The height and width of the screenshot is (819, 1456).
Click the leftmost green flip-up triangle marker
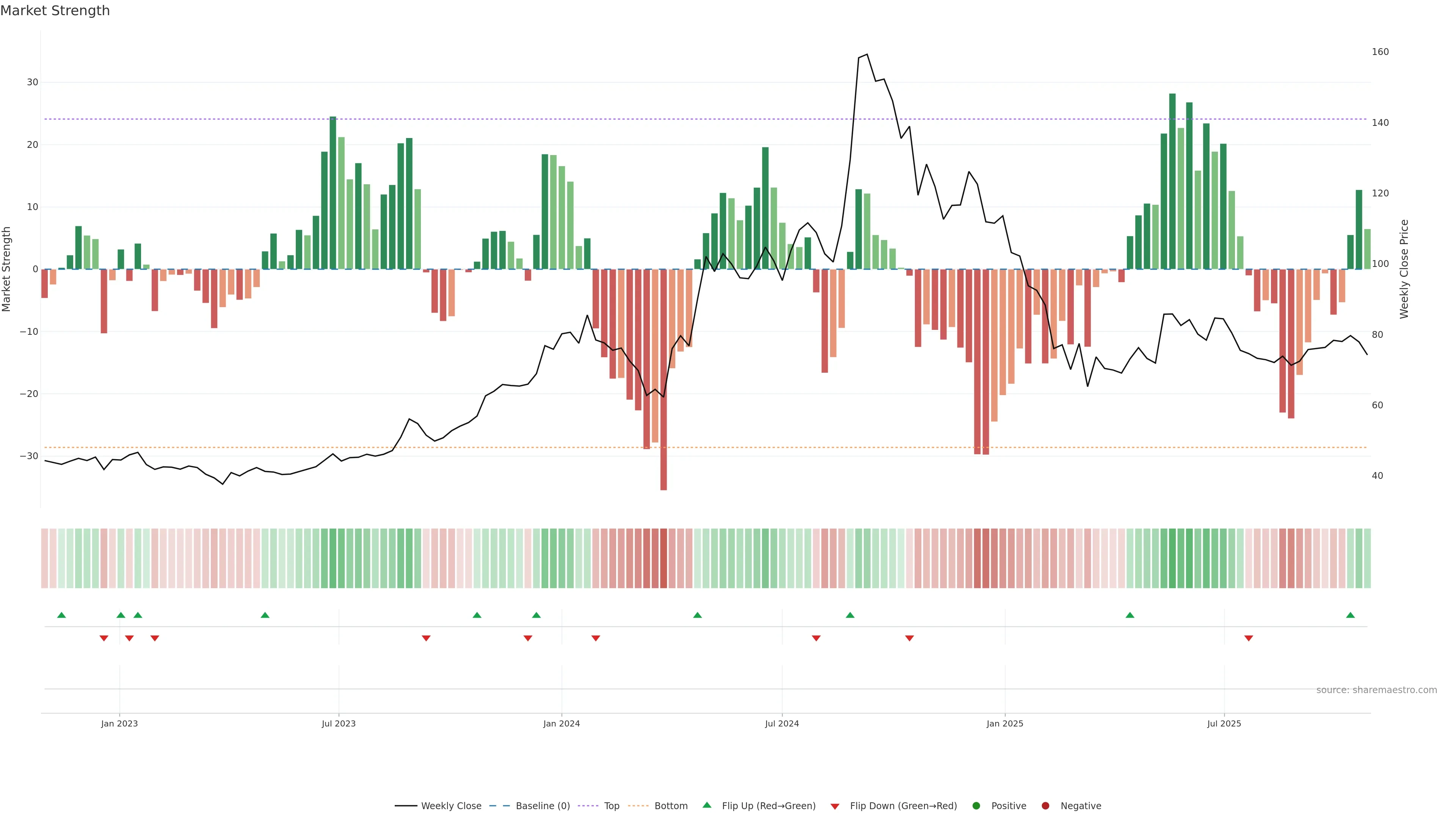pyautogui.click(x=61, y=615)
